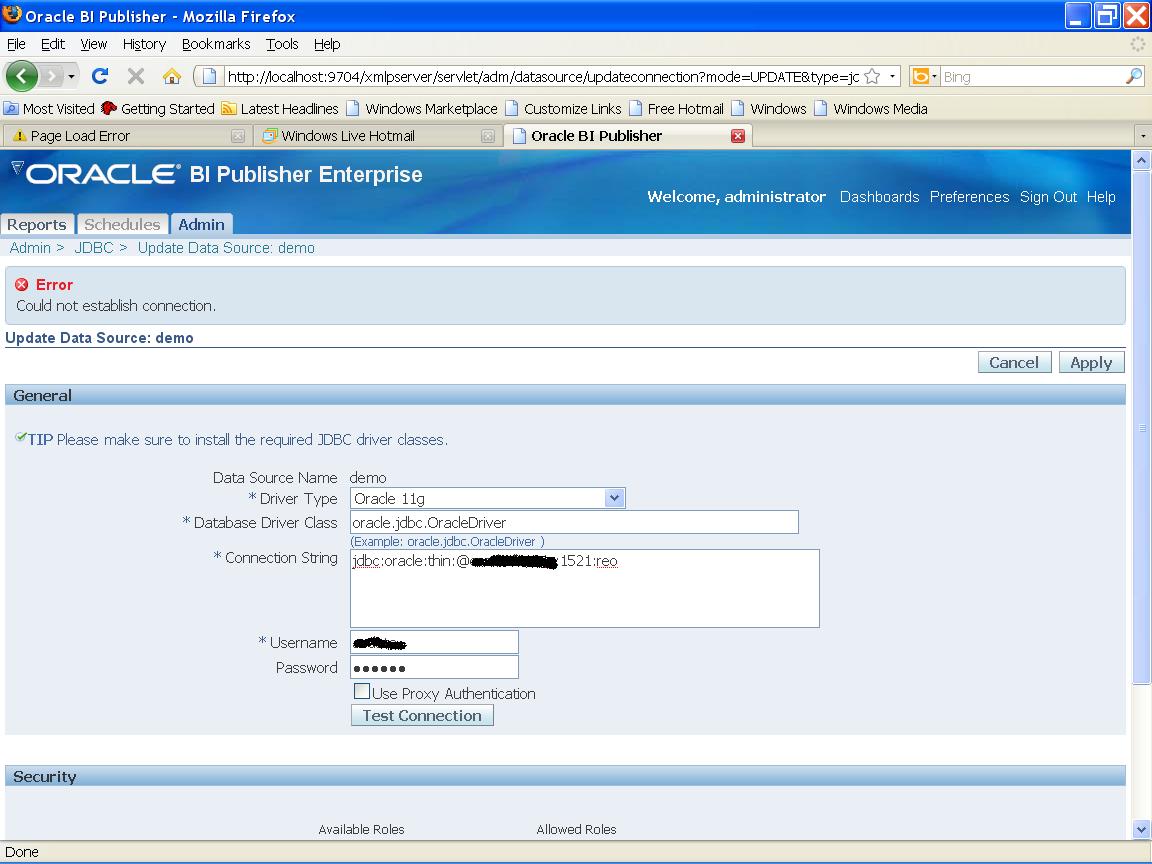Open the History menu
Image resolution: width=1152 pixels, height=864 pixels.
click(144, 44)
